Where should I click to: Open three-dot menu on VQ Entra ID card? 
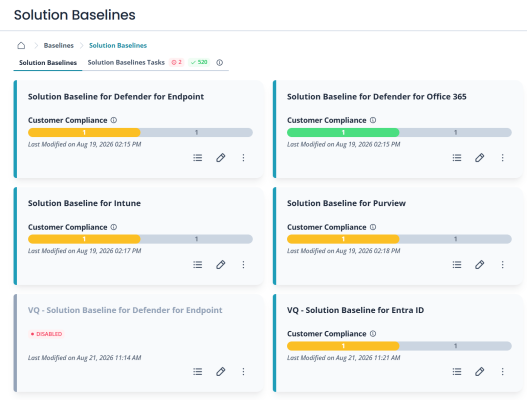click(x=502, y=371)
